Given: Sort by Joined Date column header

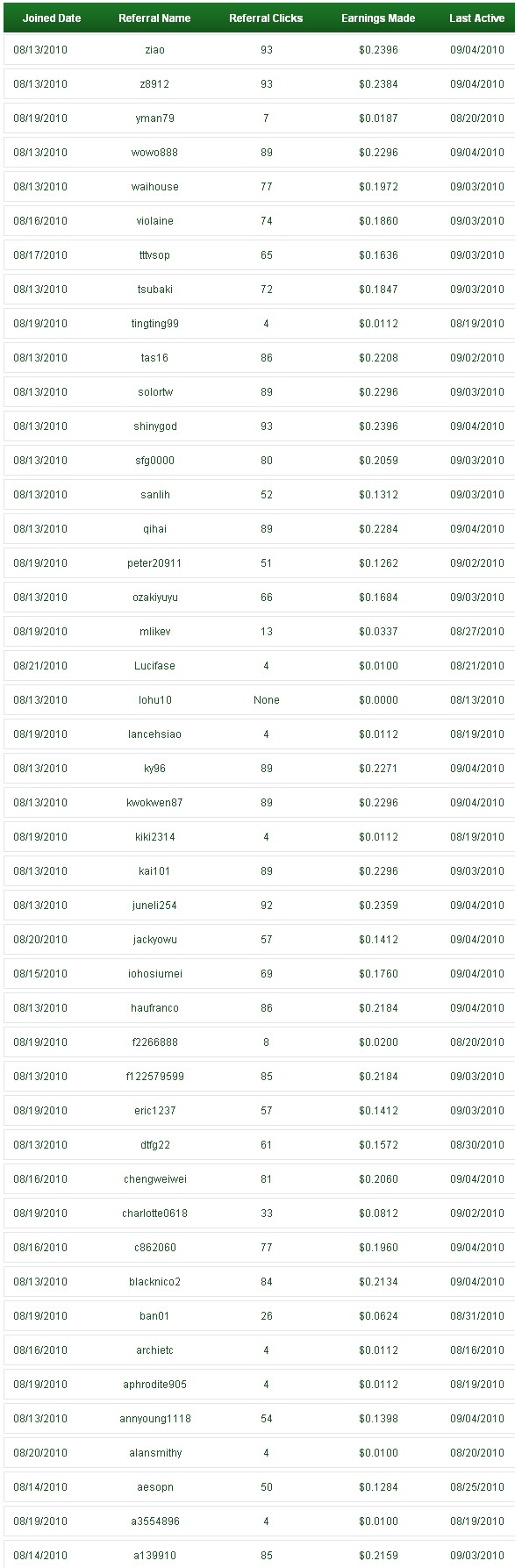Looking at the screenshot, I should [52, 18].
